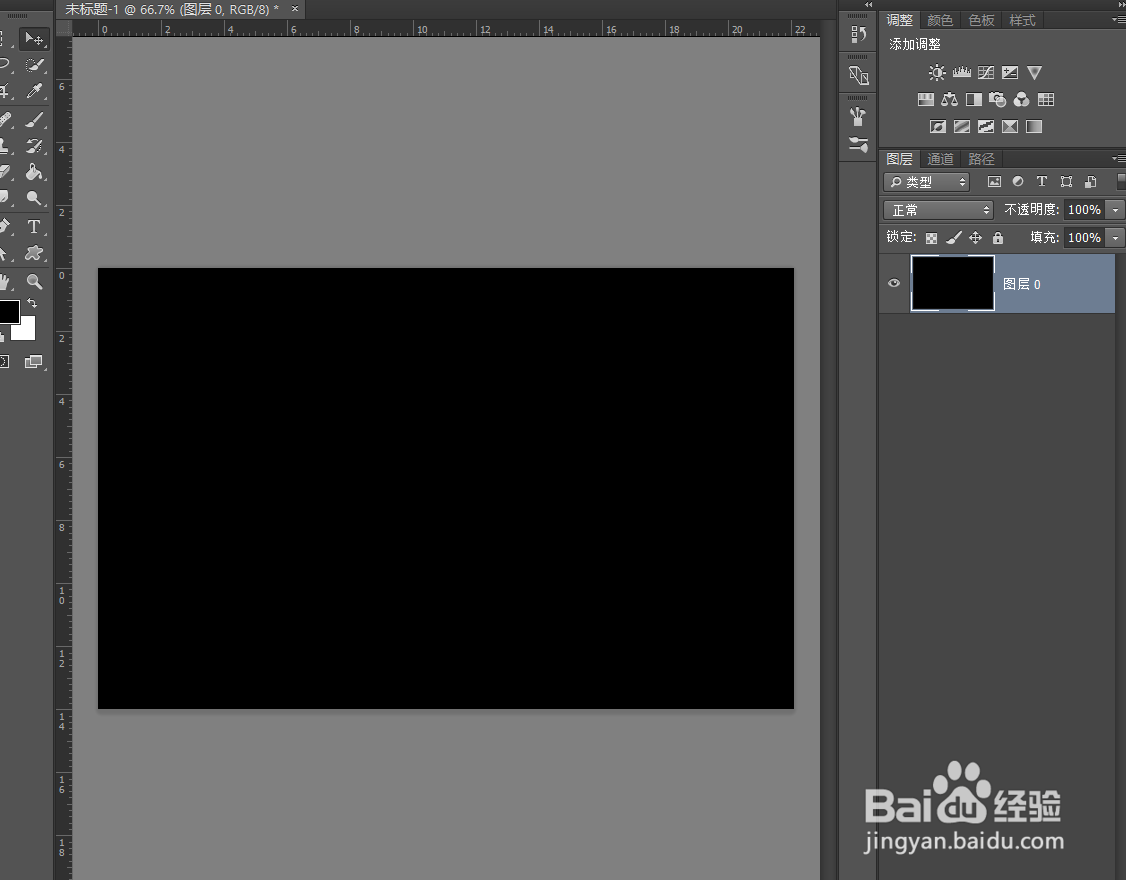Add a Hue/Saturation adjustment
The image size is (1126, 880).
tap(926, 99)
